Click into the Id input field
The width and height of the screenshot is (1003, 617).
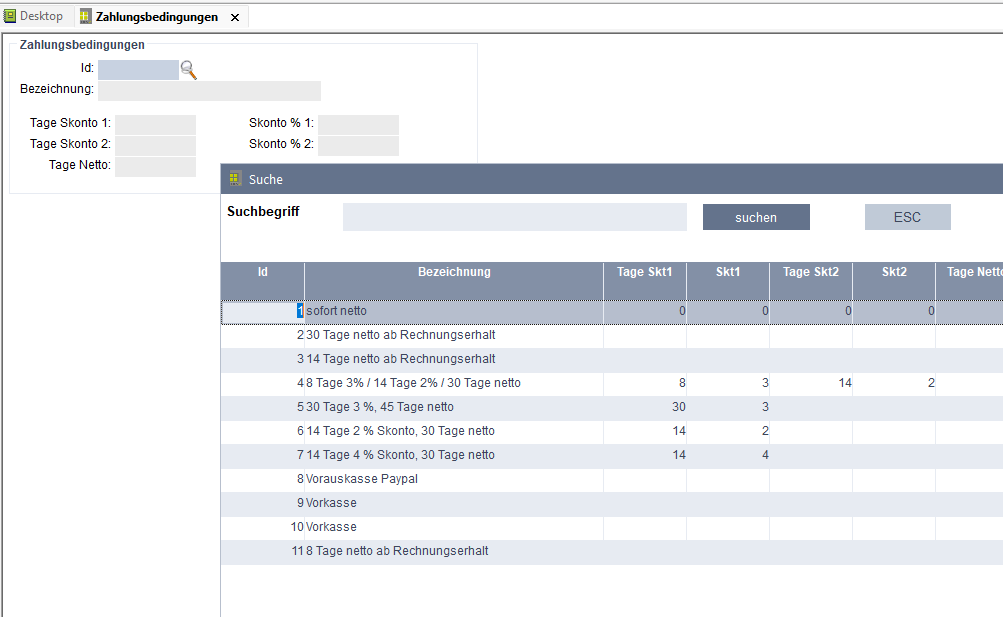point(138,69)
